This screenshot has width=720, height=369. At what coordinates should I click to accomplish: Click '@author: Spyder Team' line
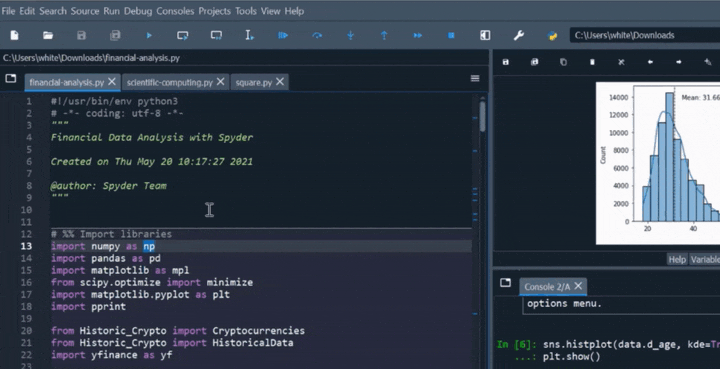pyautogui.click(x=108, y=186)
